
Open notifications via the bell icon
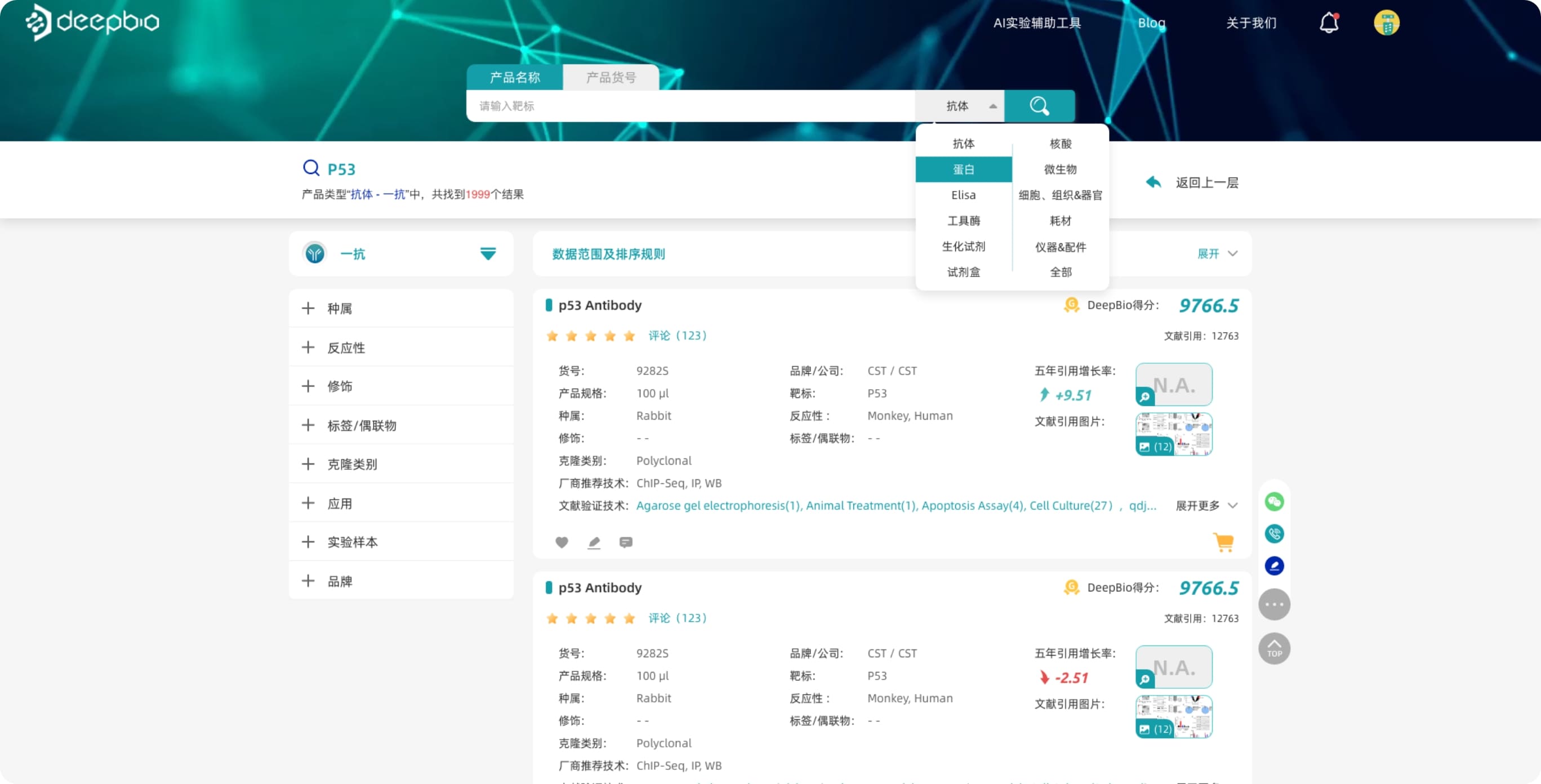1329,23
